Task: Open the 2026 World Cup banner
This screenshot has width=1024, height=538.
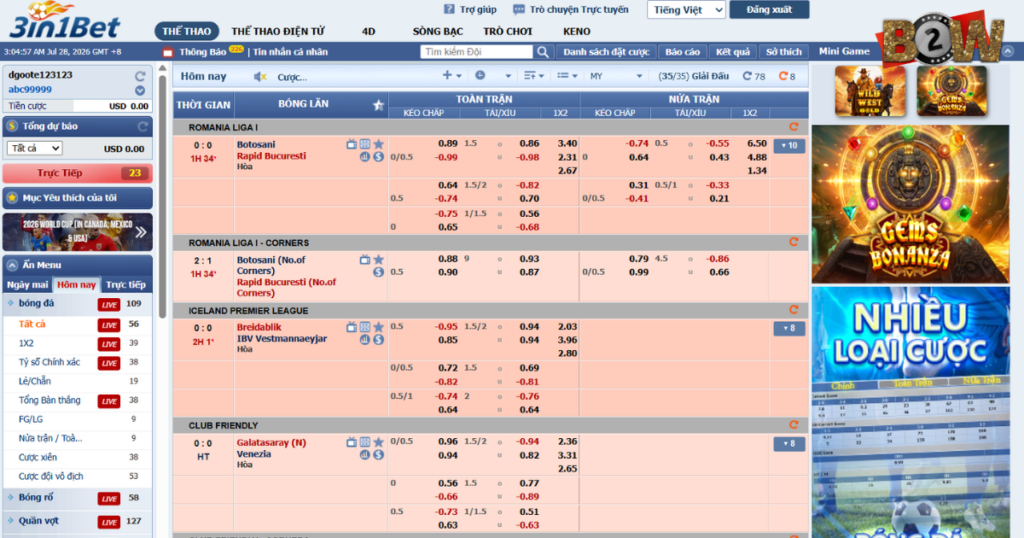Action: point(77,232)
